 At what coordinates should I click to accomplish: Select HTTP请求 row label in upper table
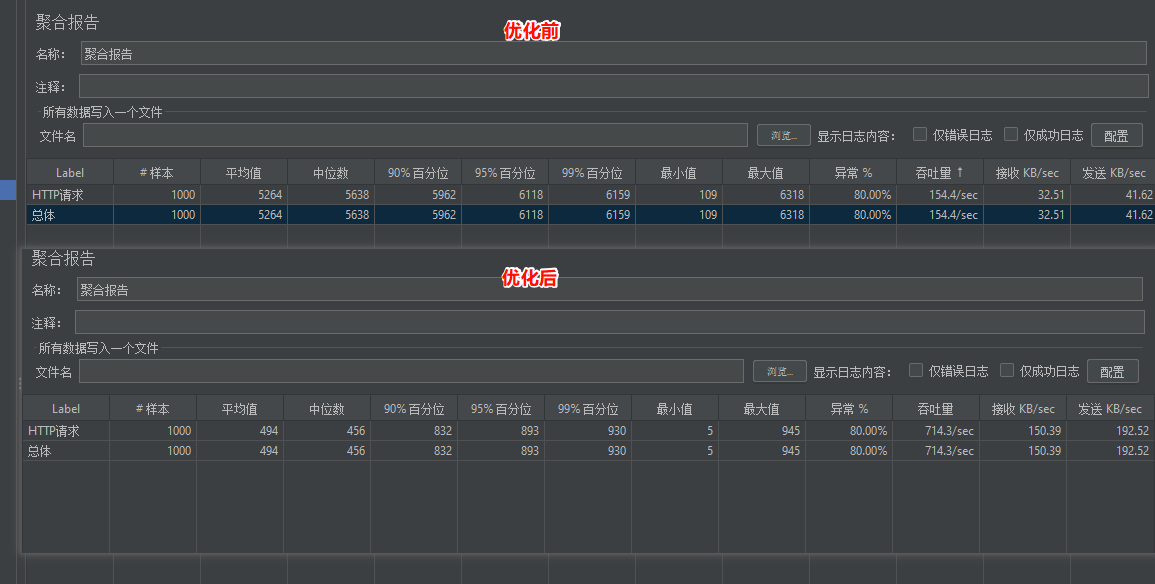pyautogui.click(x=58, y=194)
